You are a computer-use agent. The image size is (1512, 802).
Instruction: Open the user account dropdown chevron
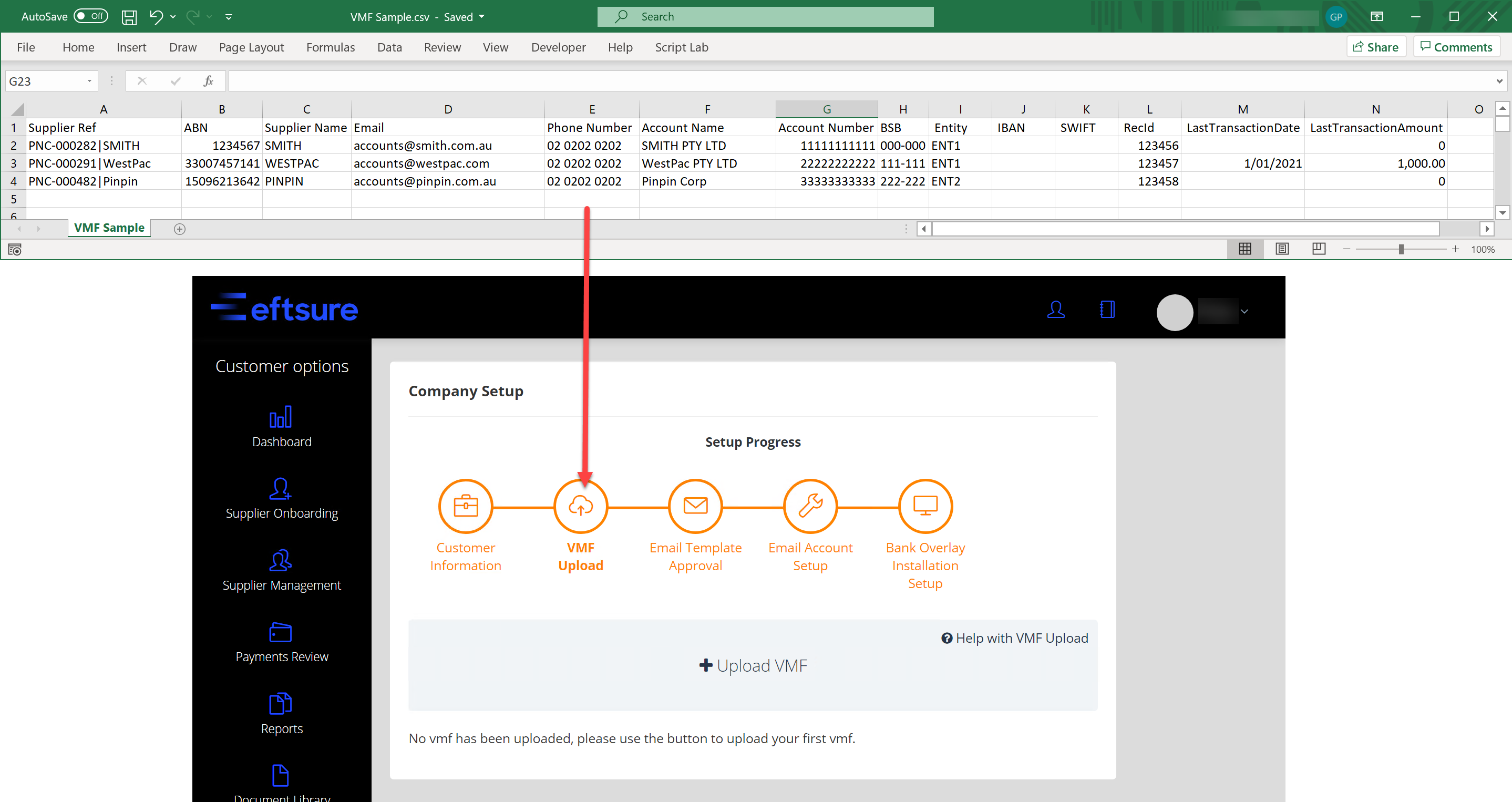point(1244,312)
